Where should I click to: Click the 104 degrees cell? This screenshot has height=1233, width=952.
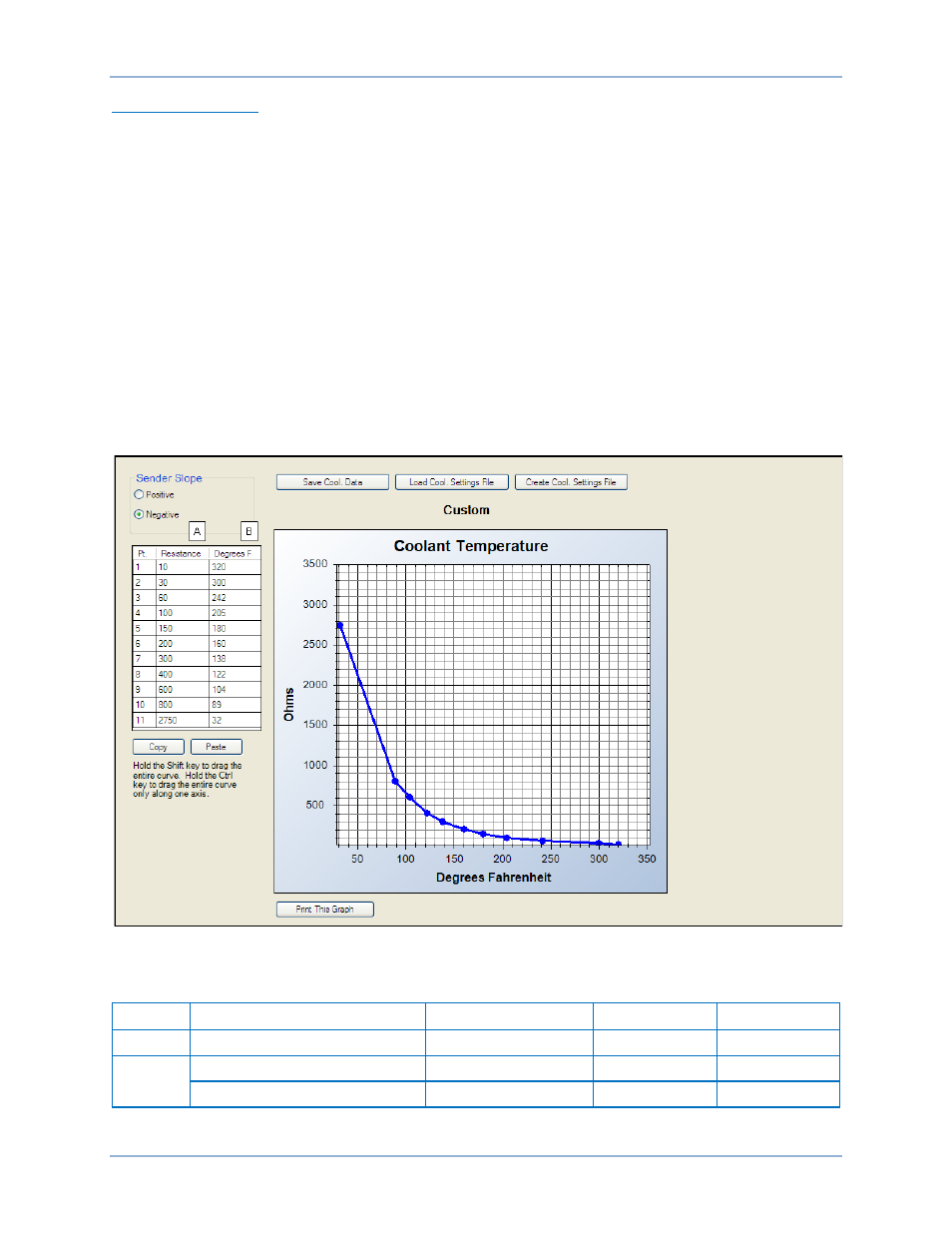235,690
